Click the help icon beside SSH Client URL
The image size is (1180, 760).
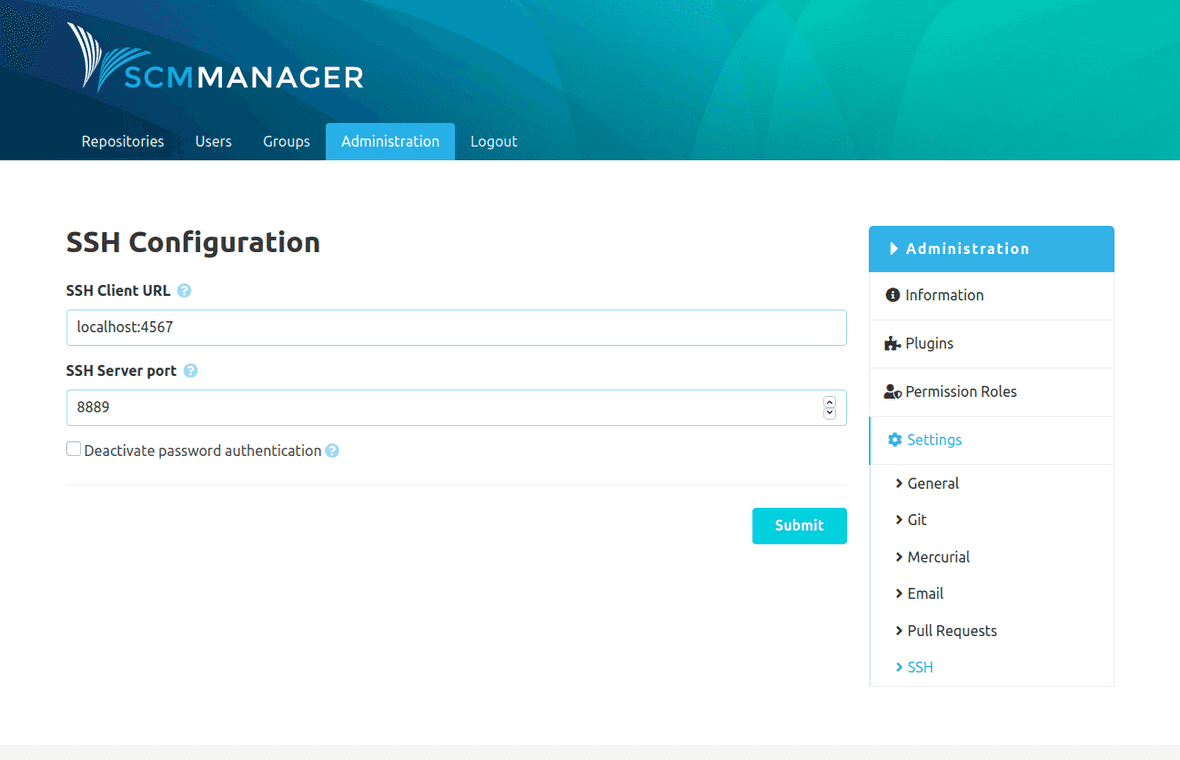pyautogui.click(x=184, y=290)
